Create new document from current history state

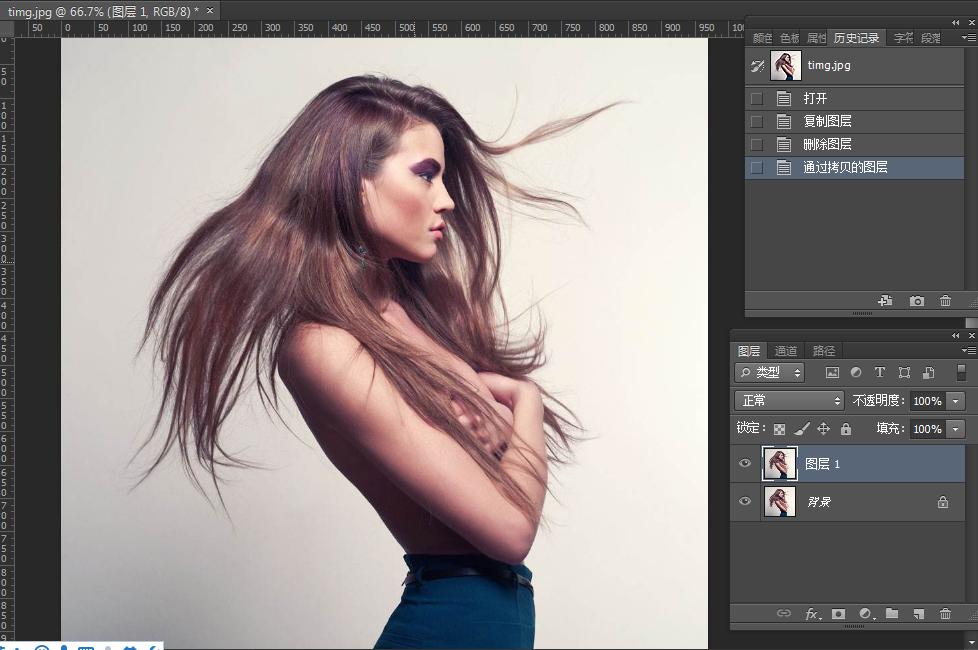click(x=885, y=301)
